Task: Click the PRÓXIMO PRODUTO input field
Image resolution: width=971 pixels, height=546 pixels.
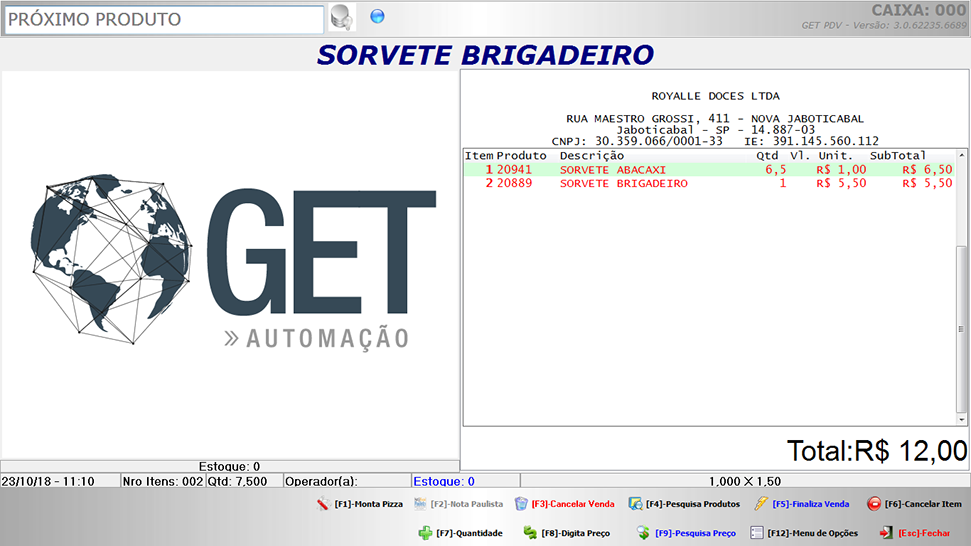Action: 164,20
